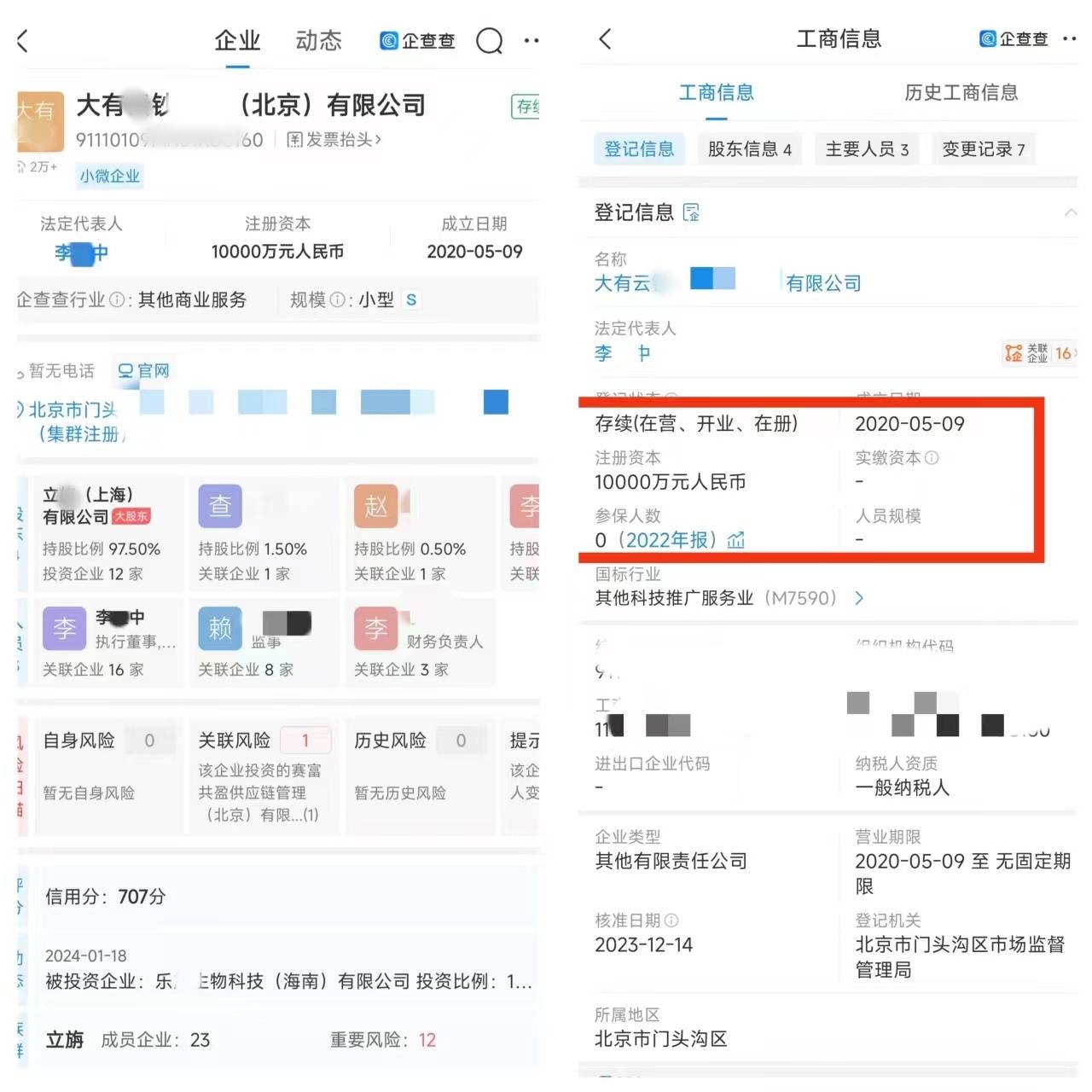This screenshot has height=1092, width=1092.
Task: Select the 变更记录 7 sub-tab
Action: point(984,149)
